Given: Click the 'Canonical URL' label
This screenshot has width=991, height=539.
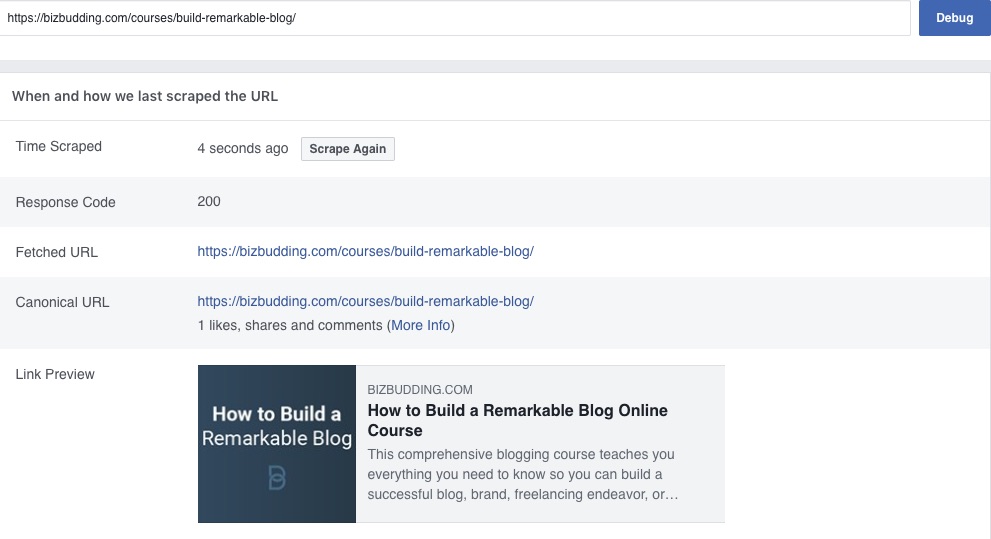Looking at the screenshot, I should [62, 302].
